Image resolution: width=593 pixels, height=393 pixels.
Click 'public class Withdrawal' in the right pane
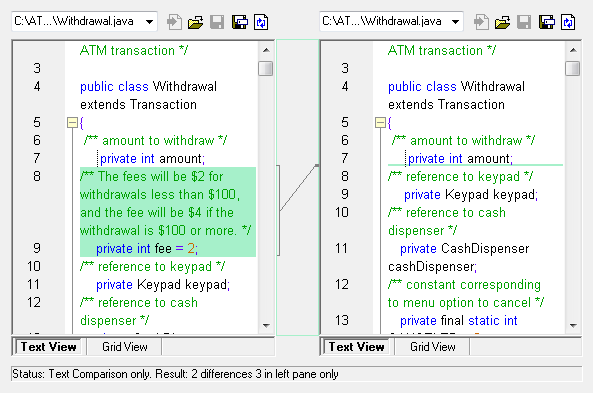pos(456,87)
